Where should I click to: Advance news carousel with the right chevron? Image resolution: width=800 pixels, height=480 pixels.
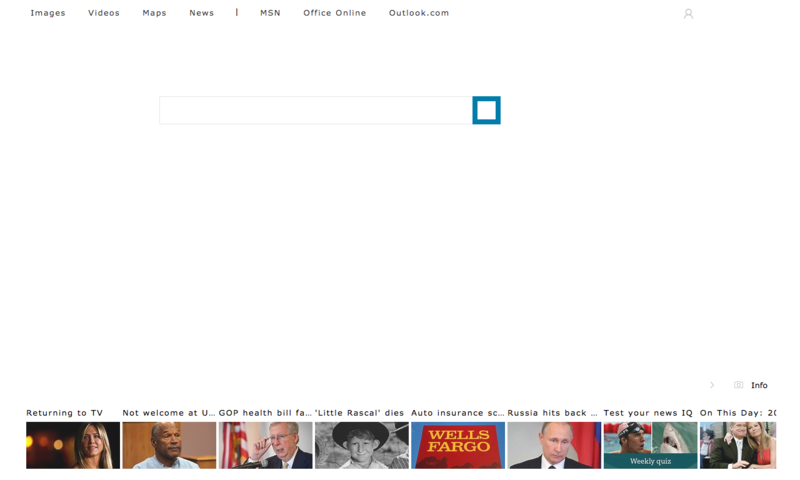tap(712, 385)
